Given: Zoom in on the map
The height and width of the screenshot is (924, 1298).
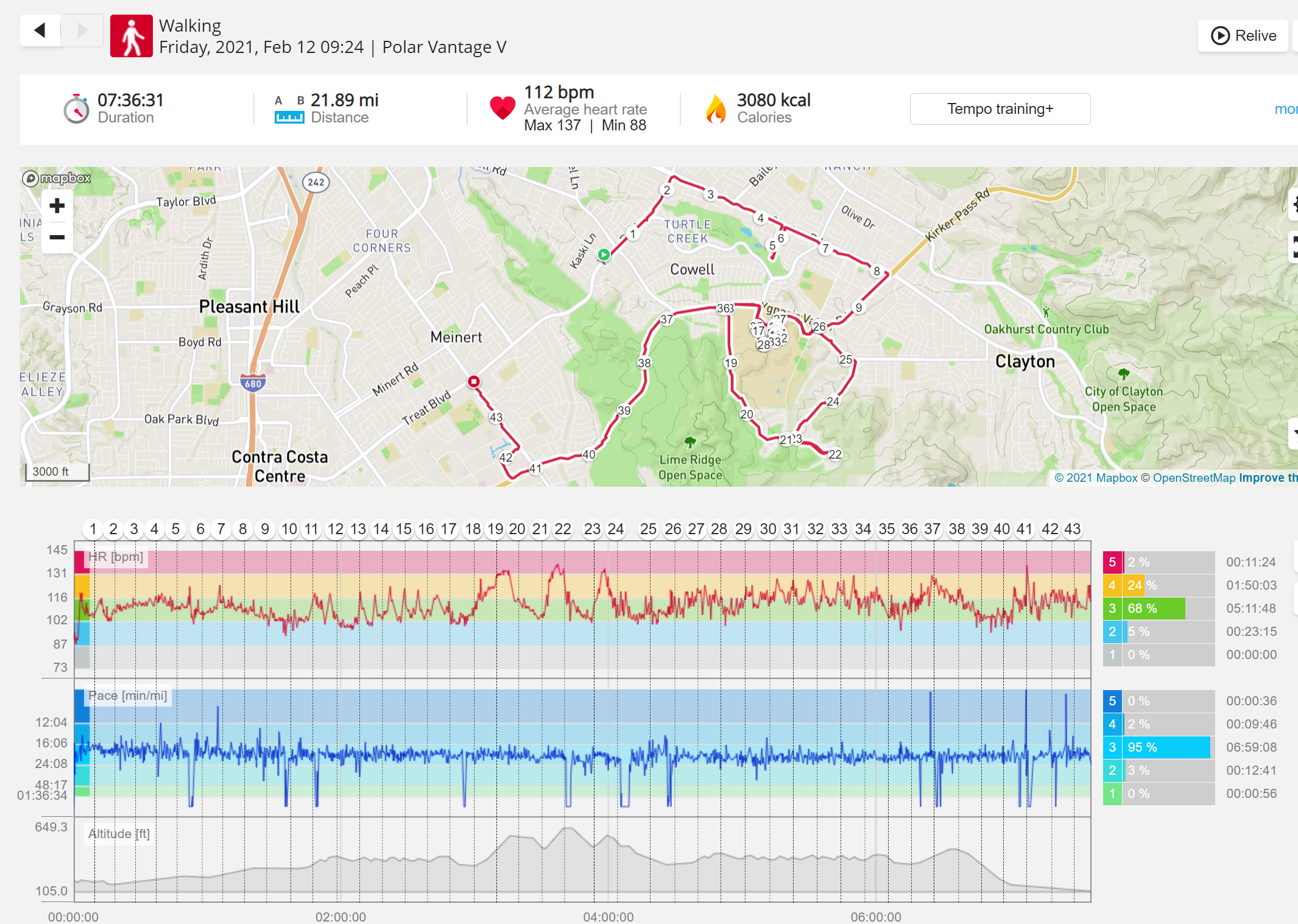Looking at the screenshot, I should click(57, 206).
